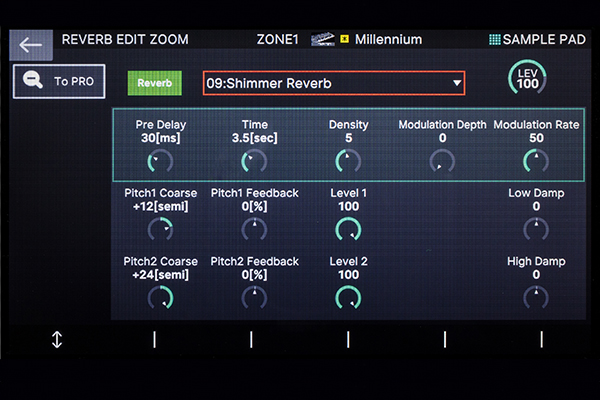Select the LEV 100 level knob

coord(526,78)
